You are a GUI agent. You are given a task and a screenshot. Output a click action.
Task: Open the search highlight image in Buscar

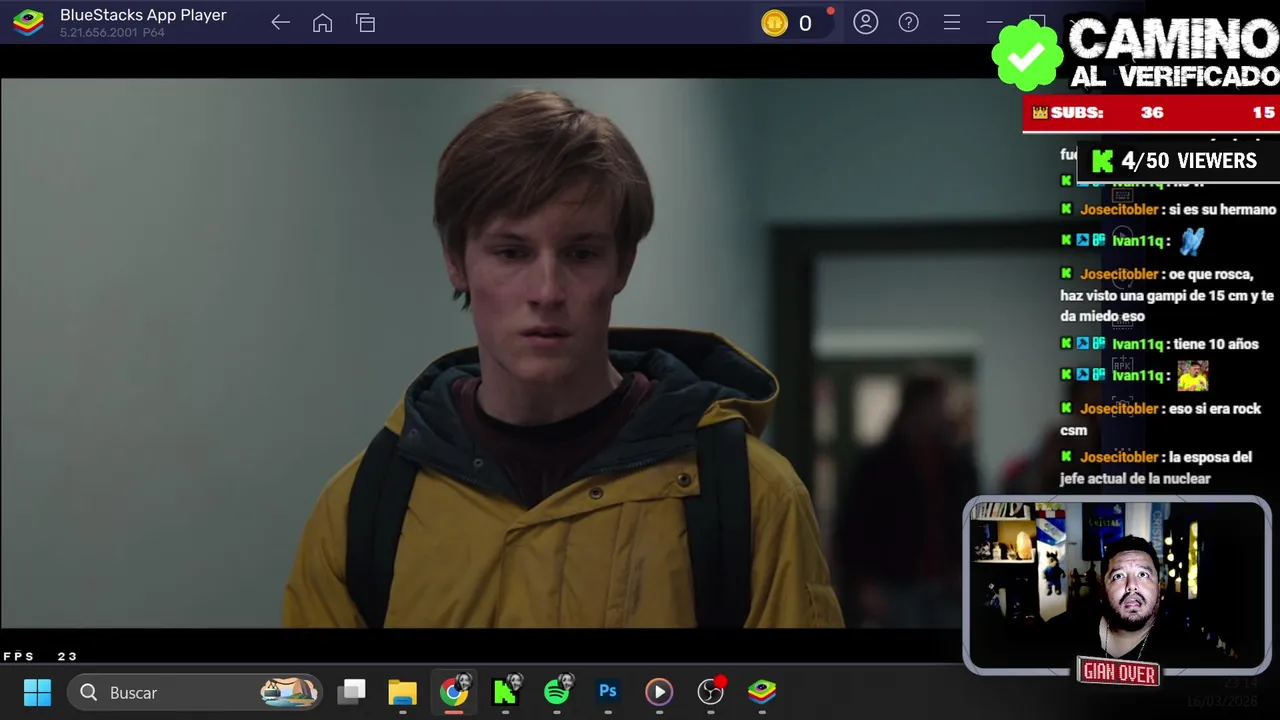tap(289, 691)
